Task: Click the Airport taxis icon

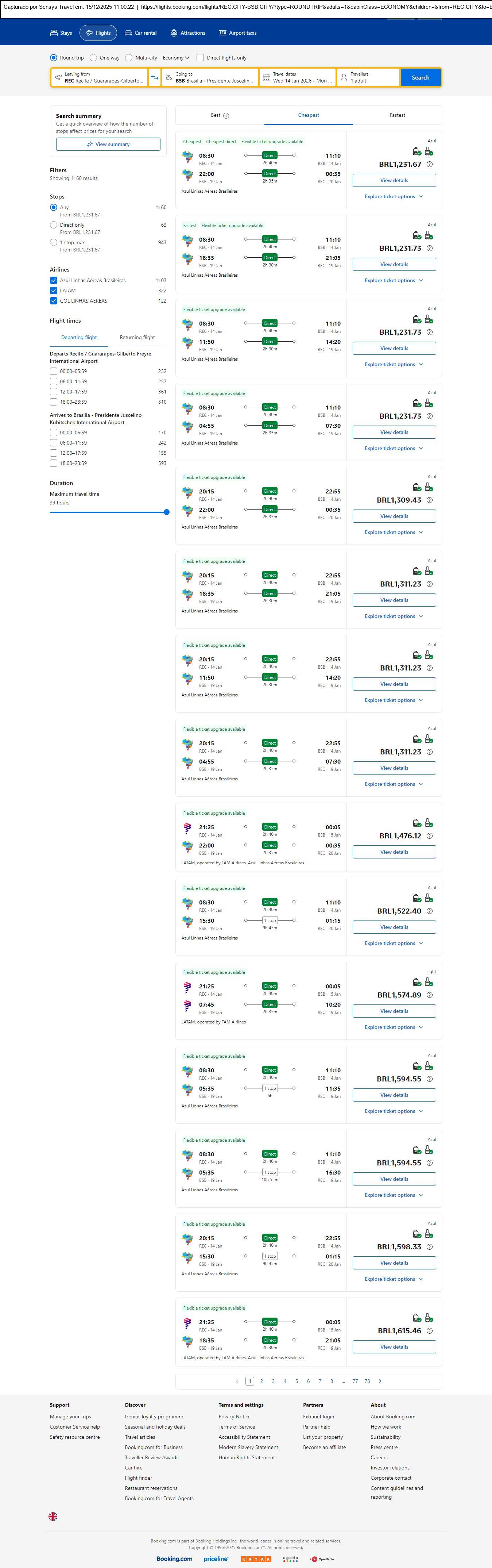Action: click(x=222, y=33)
